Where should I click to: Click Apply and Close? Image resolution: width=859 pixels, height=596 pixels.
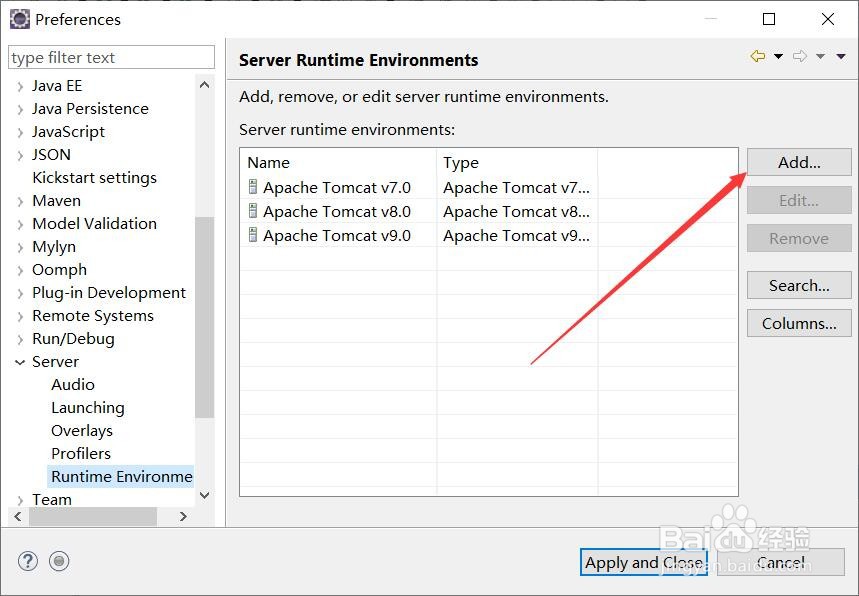[644, 562]
